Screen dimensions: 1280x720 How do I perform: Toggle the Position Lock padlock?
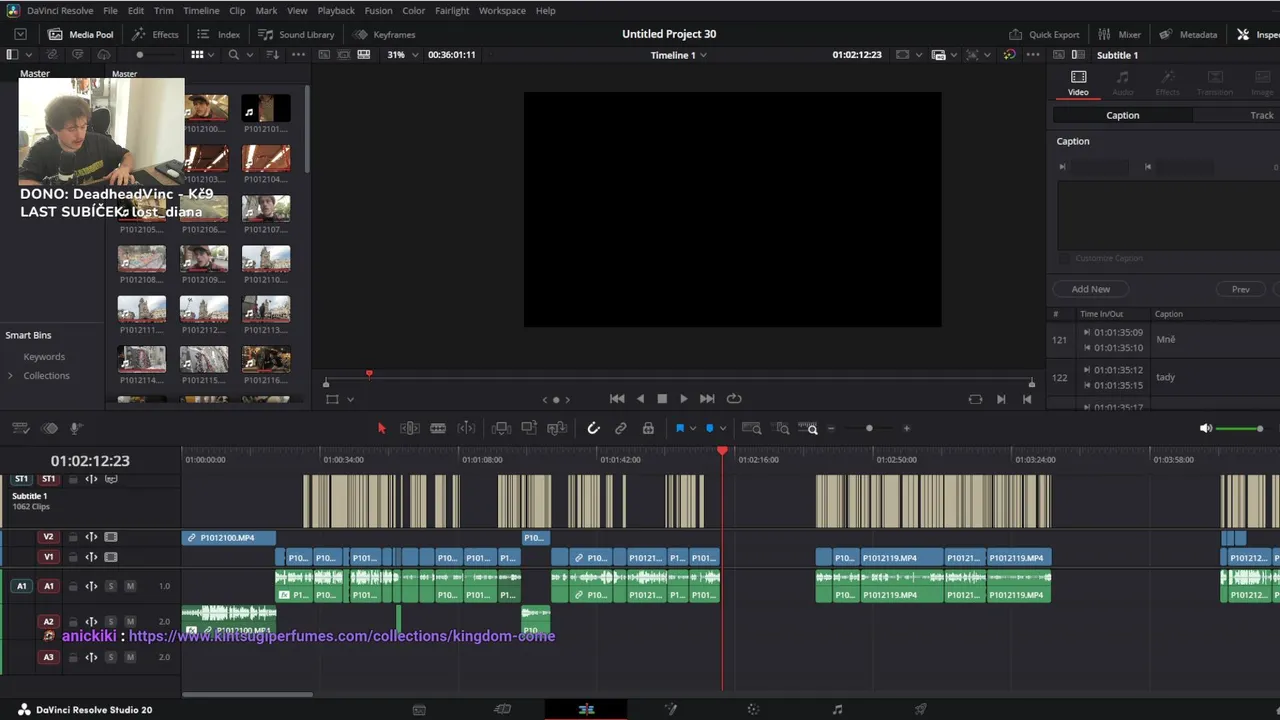click(x=648, y=428)
